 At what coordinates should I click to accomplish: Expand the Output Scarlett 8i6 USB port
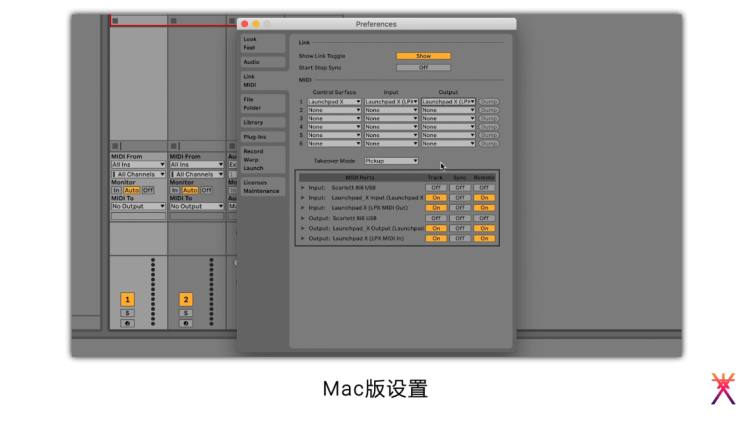302,218
